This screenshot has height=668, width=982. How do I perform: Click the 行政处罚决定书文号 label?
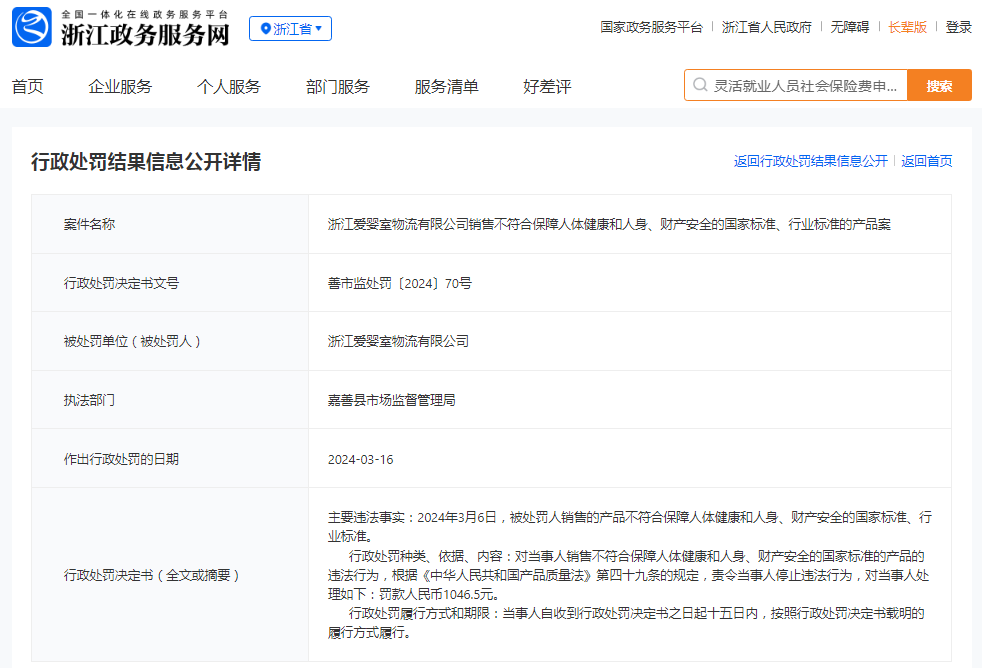point(121,283)
